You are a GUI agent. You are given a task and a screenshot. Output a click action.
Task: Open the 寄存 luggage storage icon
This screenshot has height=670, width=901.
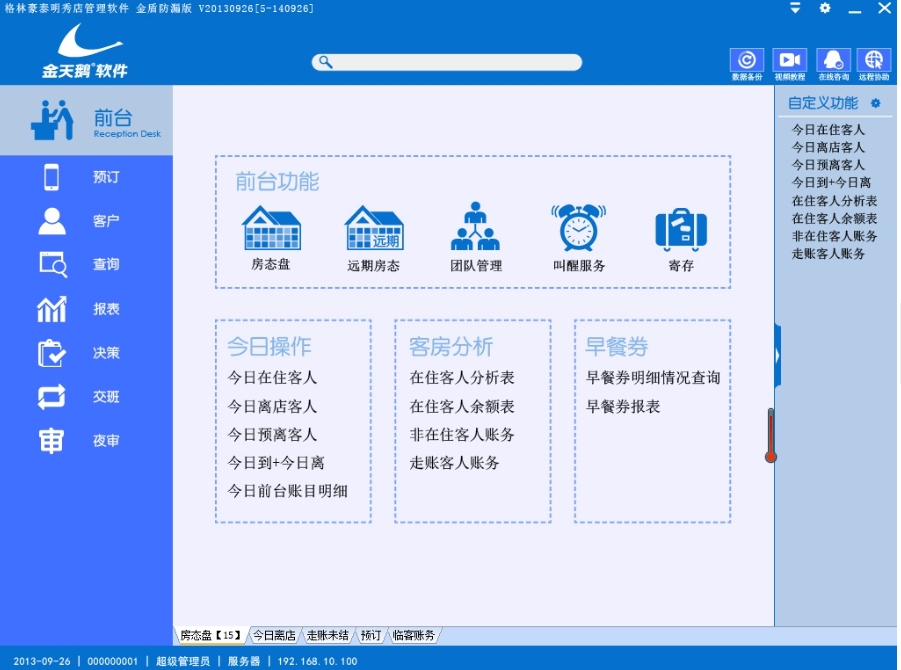(681, 228)
